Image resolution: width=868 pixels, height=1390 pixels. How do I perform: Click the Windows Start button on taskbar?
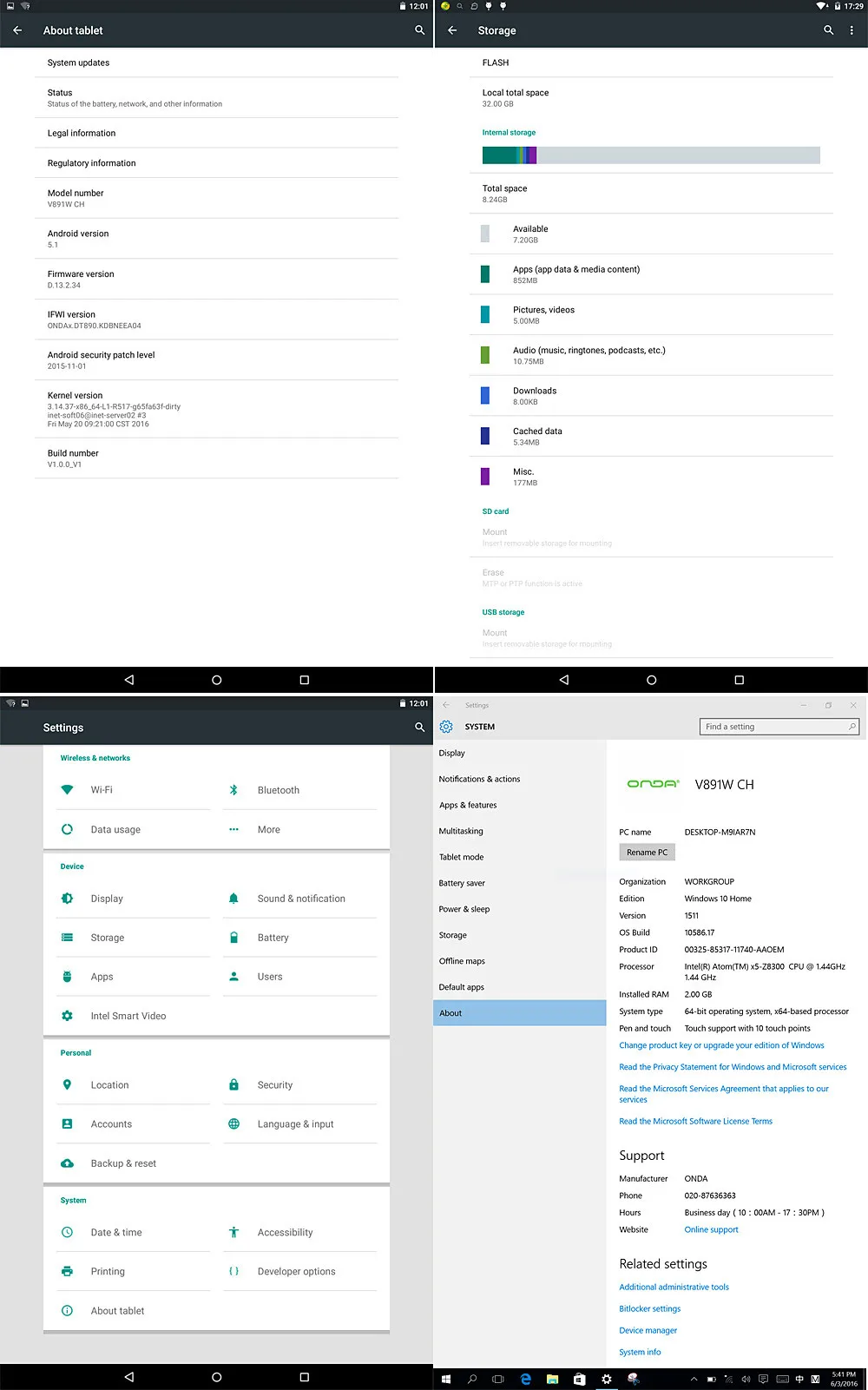coord(446,1379)
